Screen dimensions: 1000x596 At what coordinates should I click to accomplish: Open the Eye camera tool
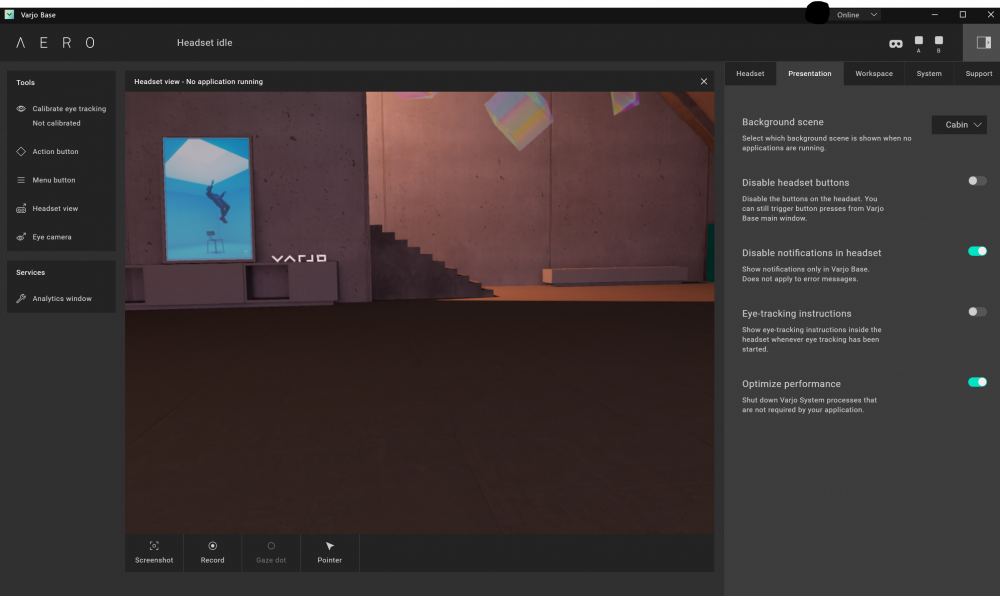(x=51, y=237)
